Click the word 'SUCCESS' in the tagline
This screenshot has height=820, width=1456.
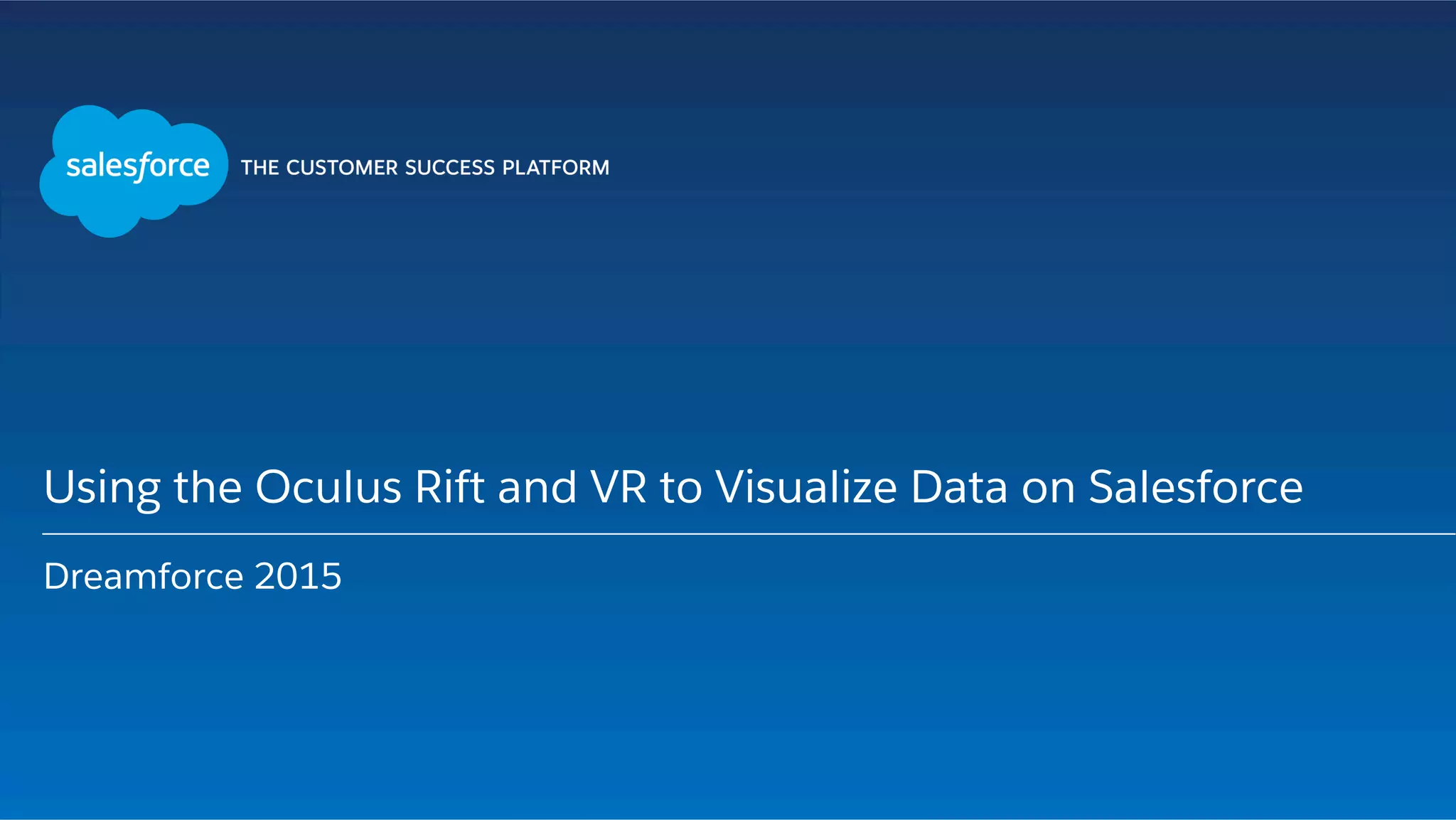449,168
